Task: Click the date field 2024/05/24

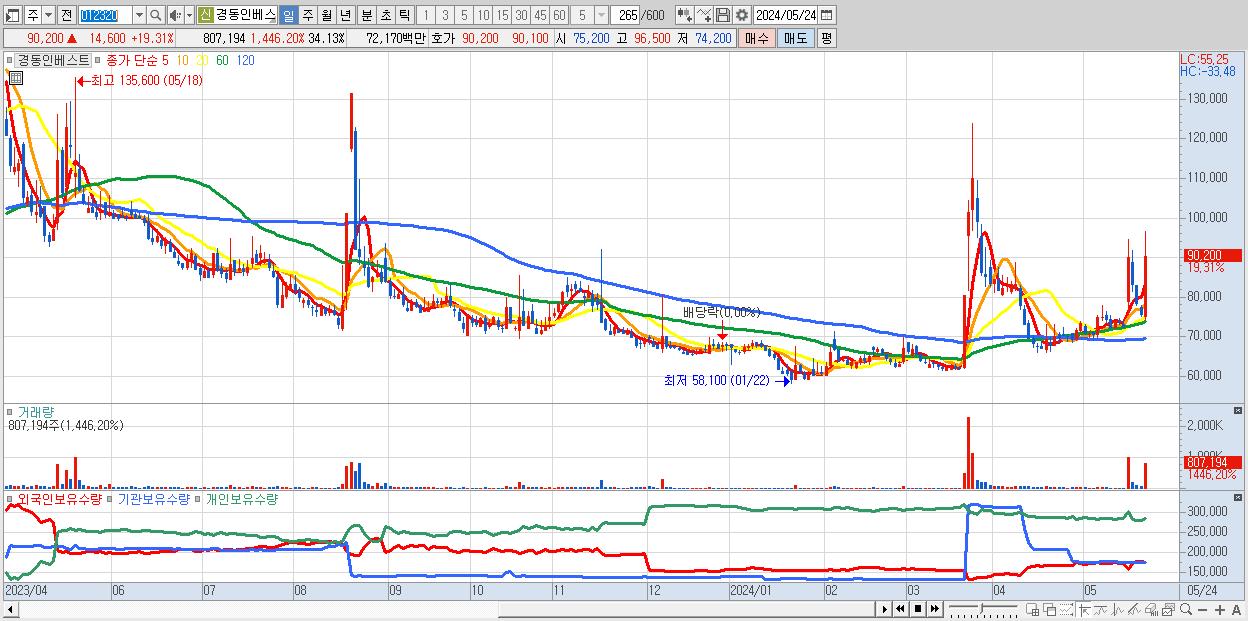Action: (x=786, y=15)
